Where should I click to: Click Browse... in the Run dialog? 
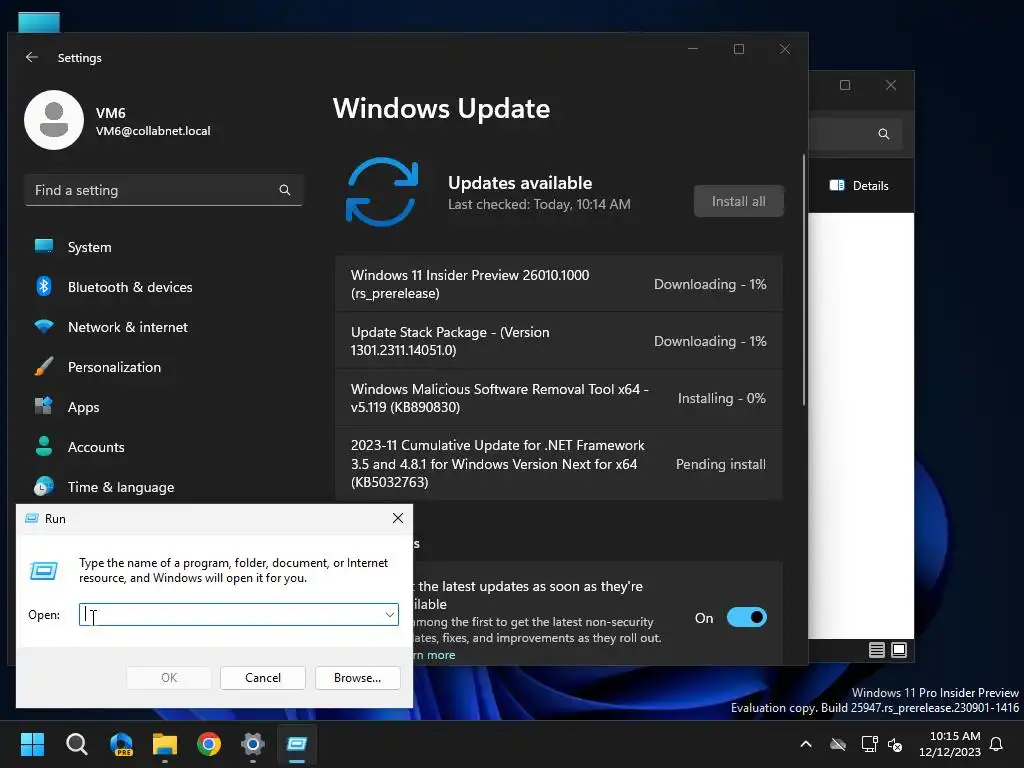coord(357,678)
